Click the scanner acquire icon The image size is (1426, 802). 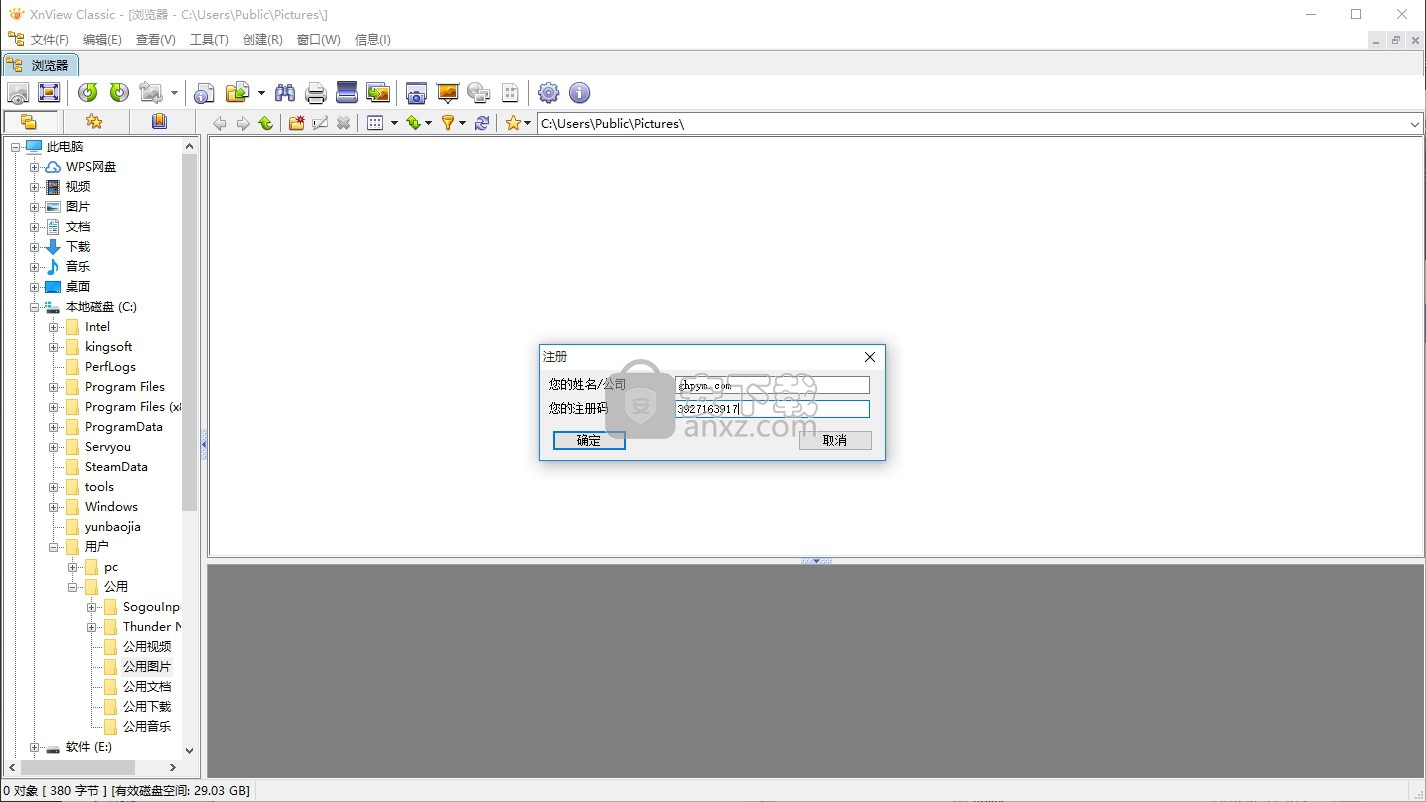click(347, 93)
